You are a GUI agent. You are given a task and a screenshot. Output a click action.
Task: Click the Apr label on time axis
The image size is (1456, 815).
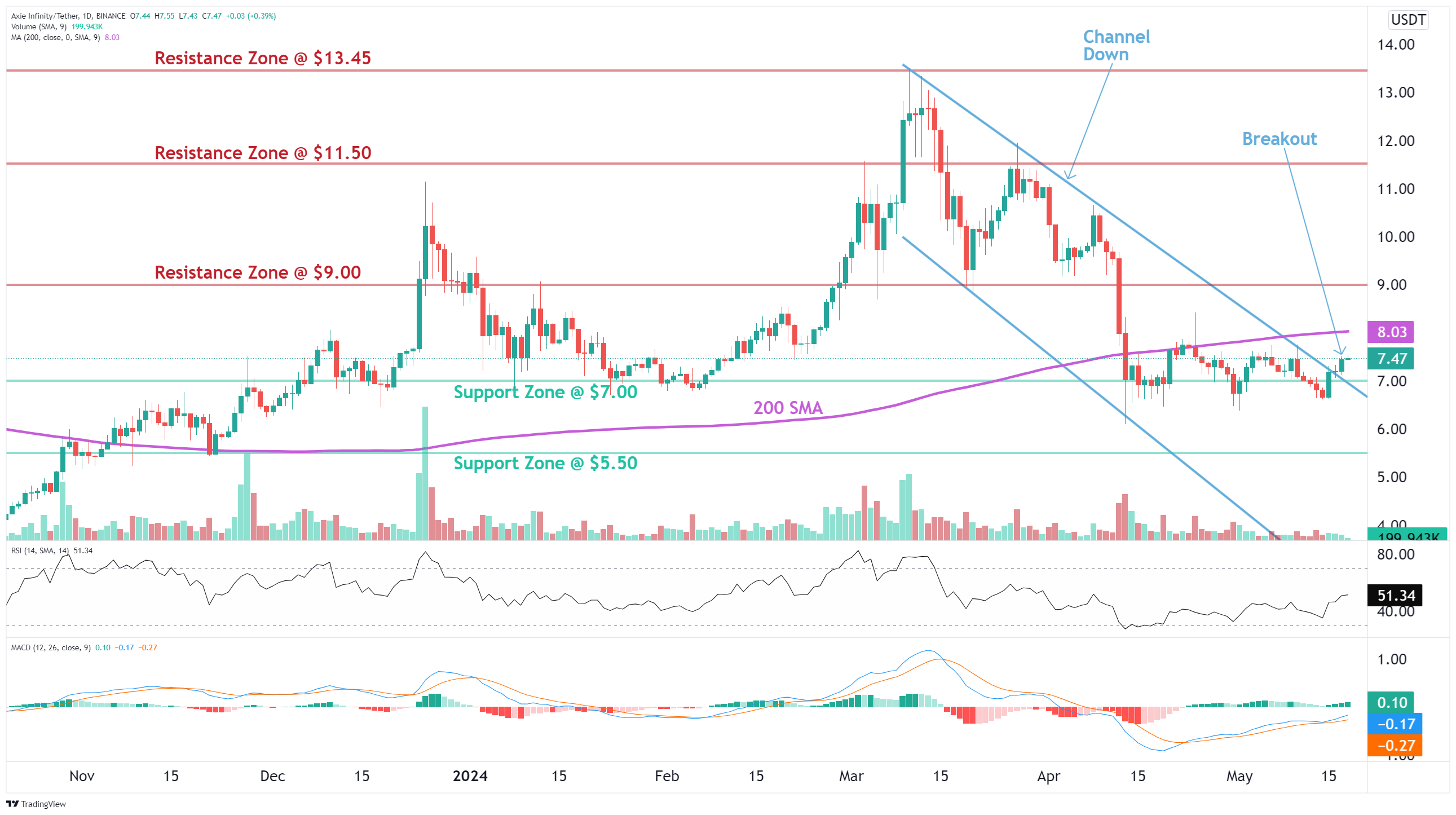coord(1049,776)
